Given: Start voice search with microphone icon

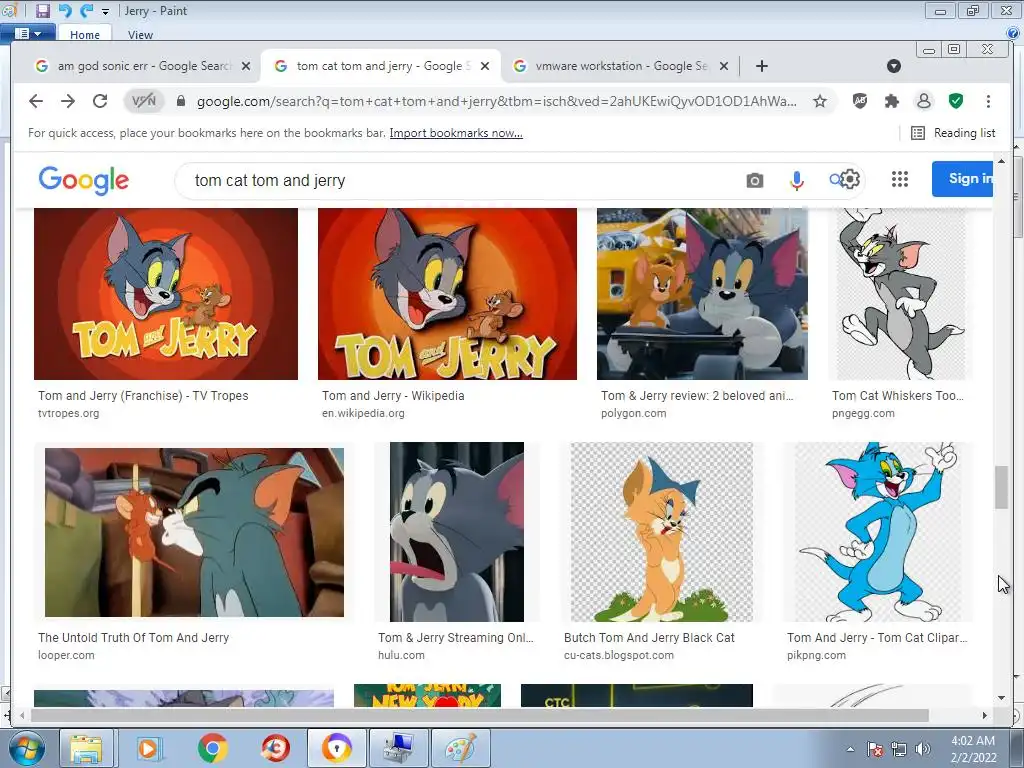Looking at the screenshot, I should (796, 180).
